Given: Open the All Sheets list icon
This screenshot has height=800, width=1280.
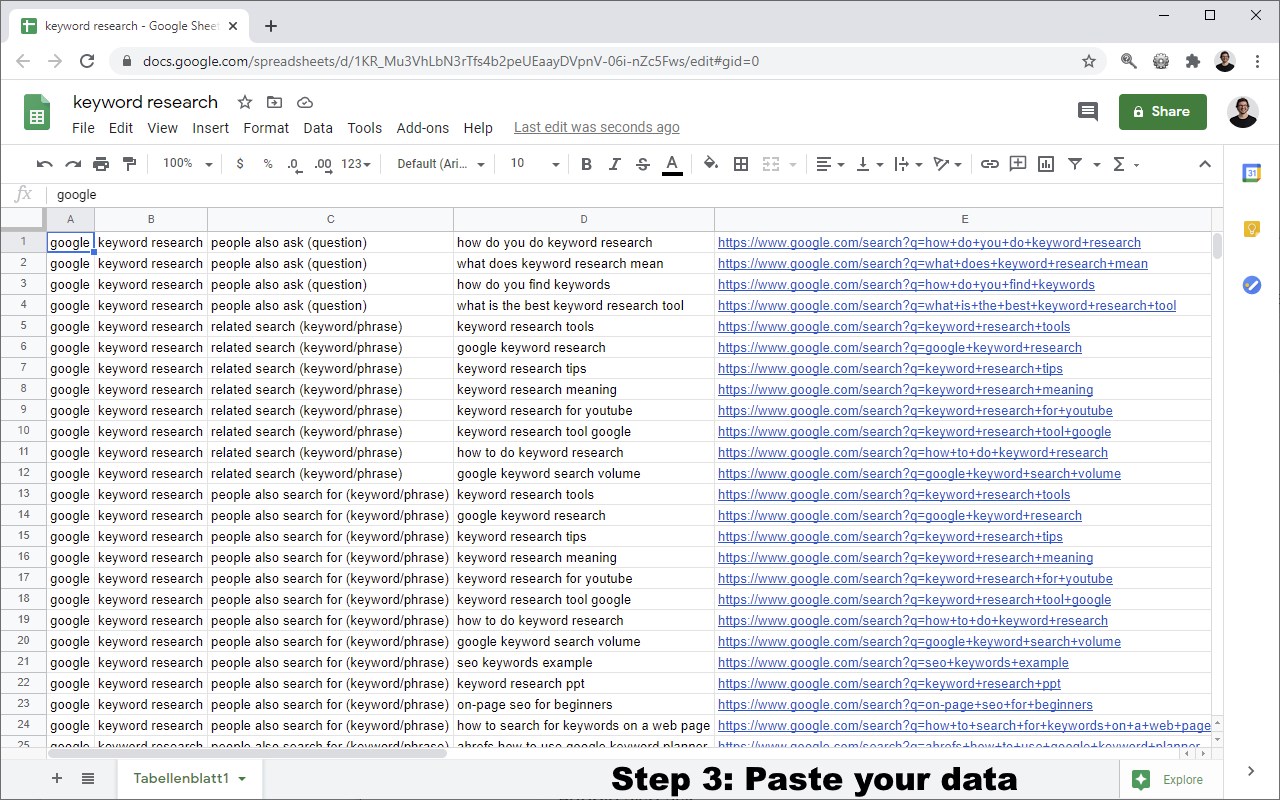Looking at the screenshot, I should point(88,779).
